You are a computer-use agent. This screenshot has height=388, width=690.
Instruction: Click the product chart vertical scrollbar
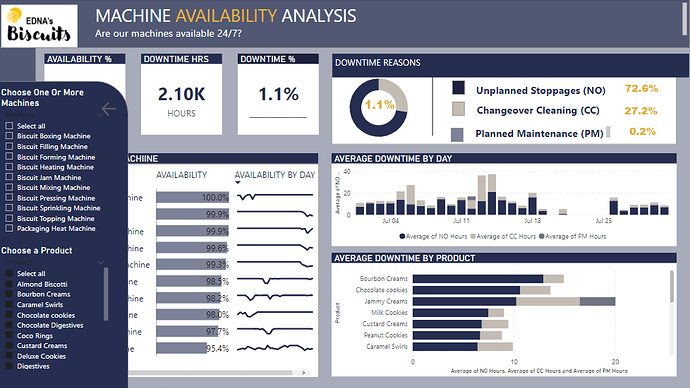point(672,287)
